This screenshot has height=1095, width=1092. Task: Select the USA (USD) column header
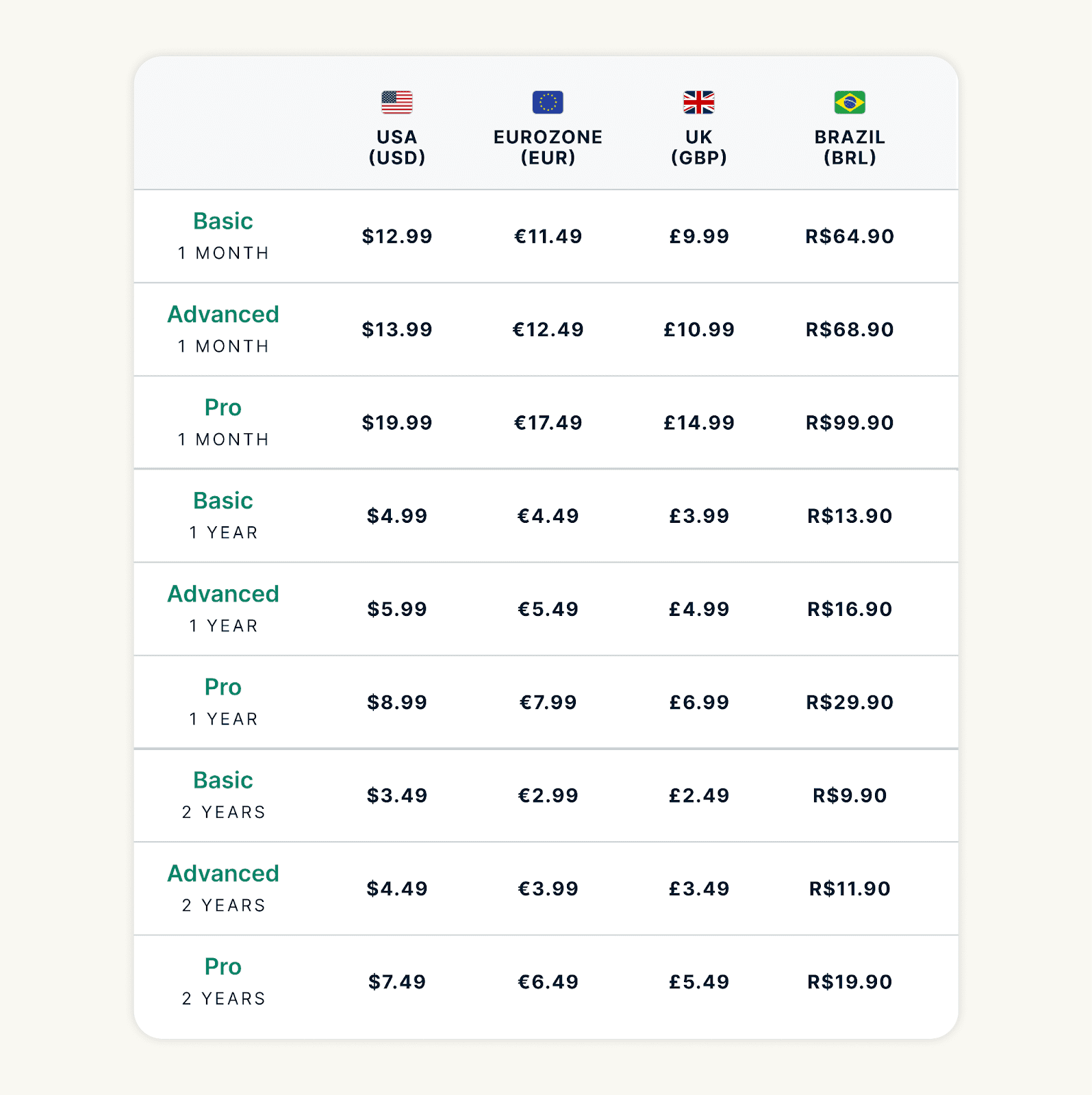coord(397,147)
